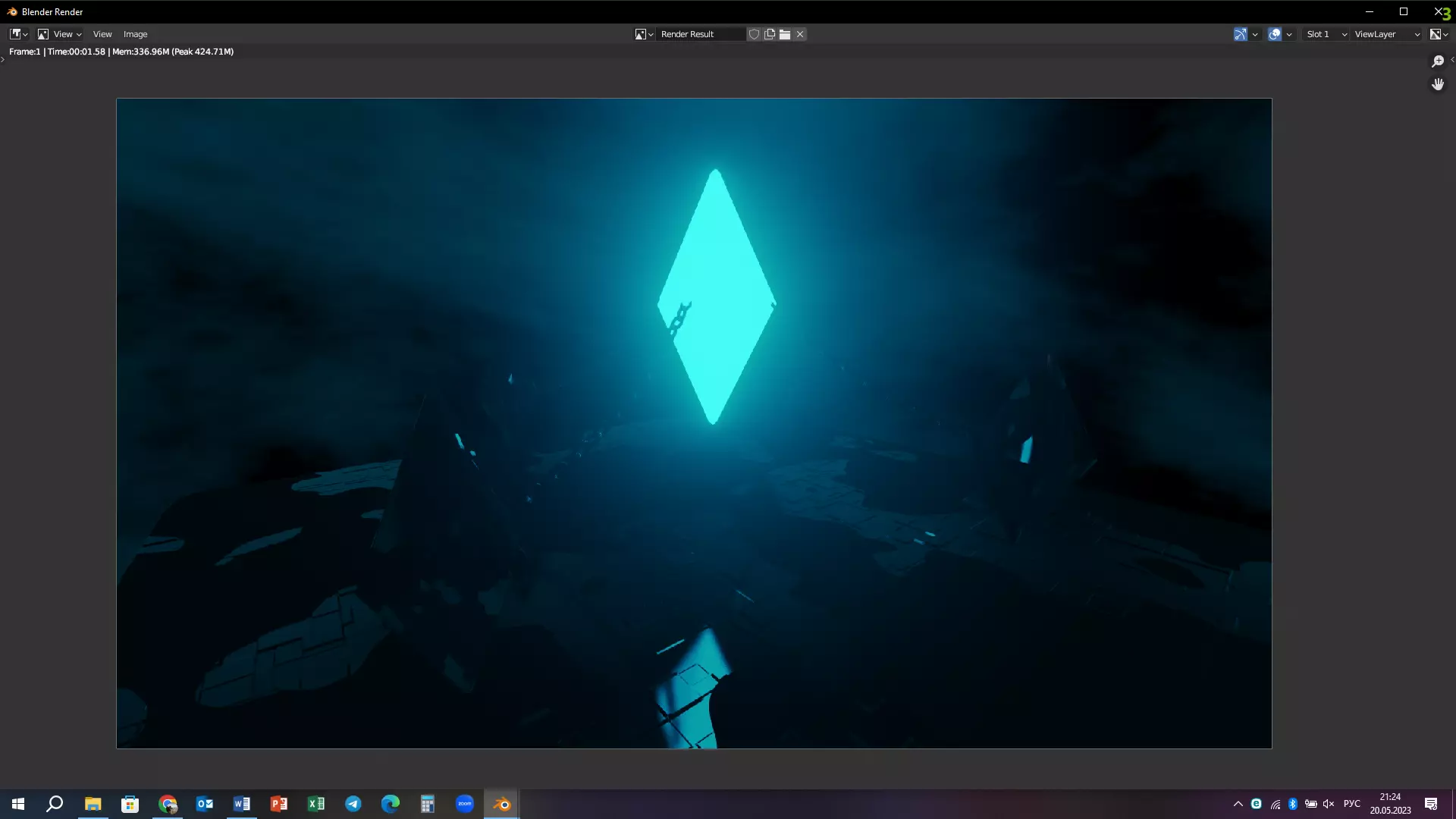
Task: Show hidden system tray icons
Action: point(1238,804)
